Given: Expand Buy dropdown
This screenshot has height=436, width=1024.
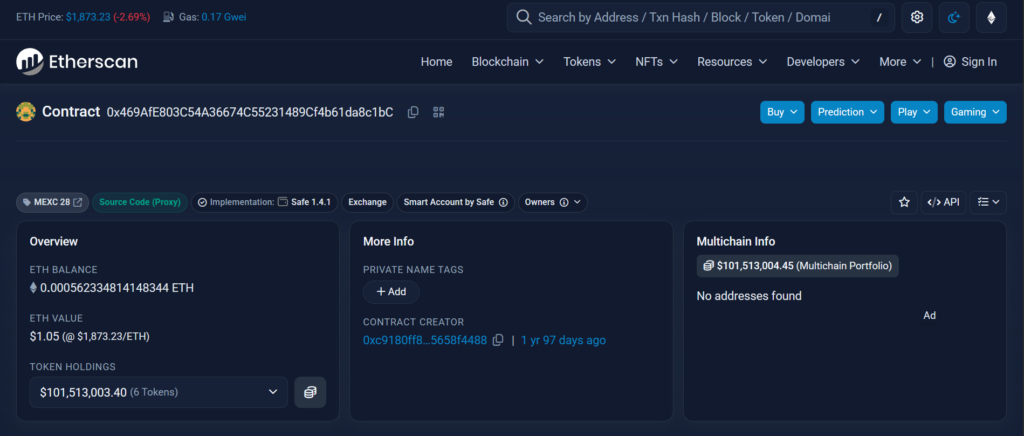Looking at the screenshot, I should [782, 112].
